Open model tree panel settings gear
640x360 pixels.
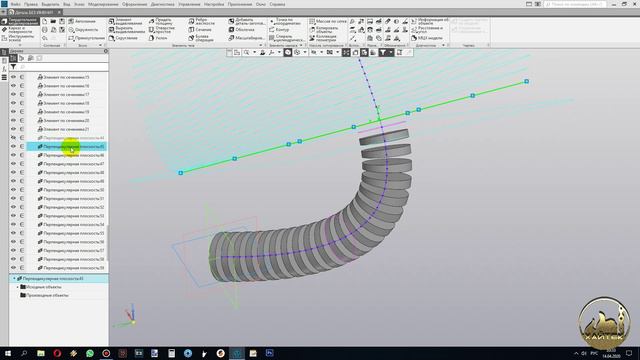pyautogui.click(x=106, y=51)
